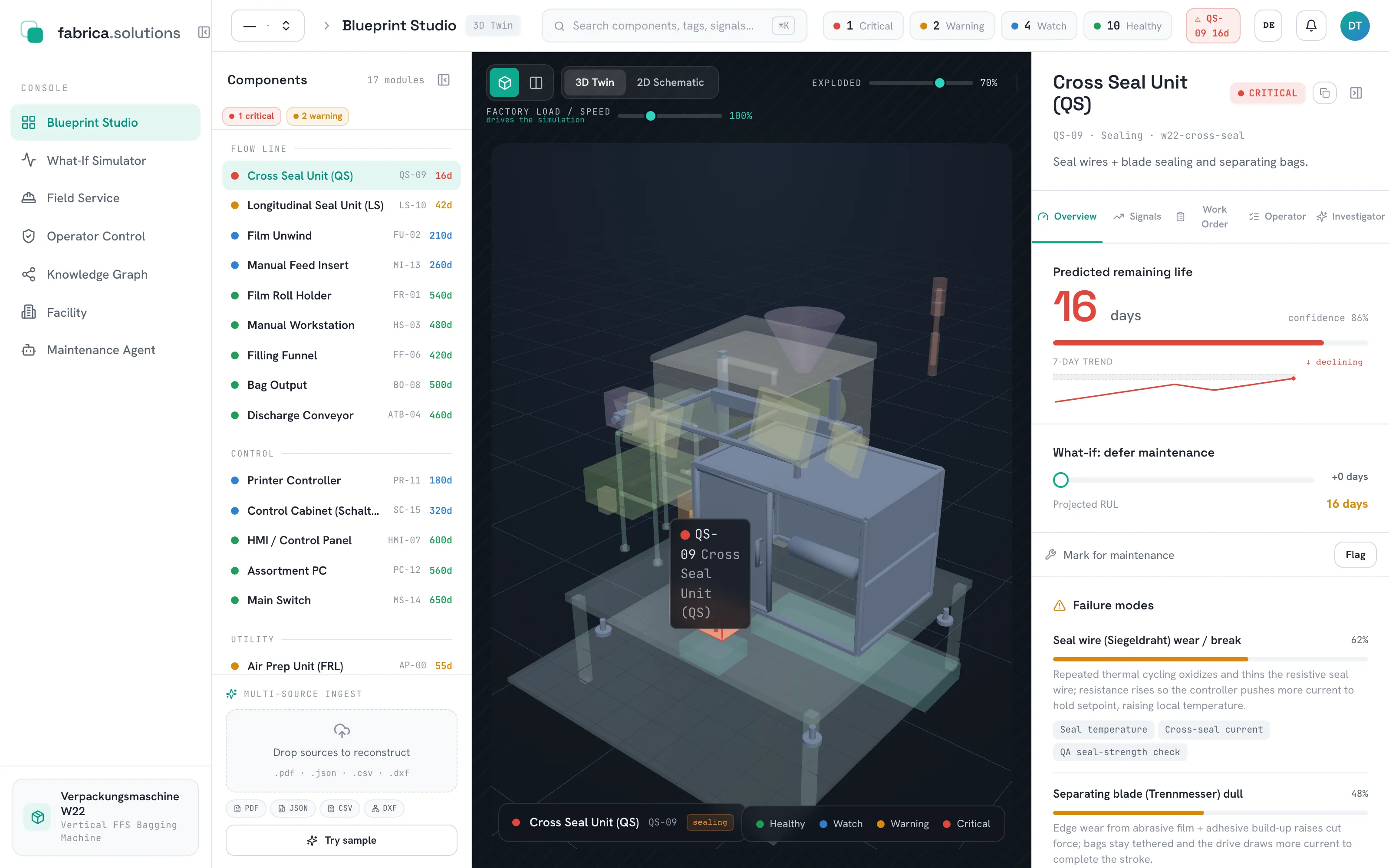Open the Overview tab

1067,217
